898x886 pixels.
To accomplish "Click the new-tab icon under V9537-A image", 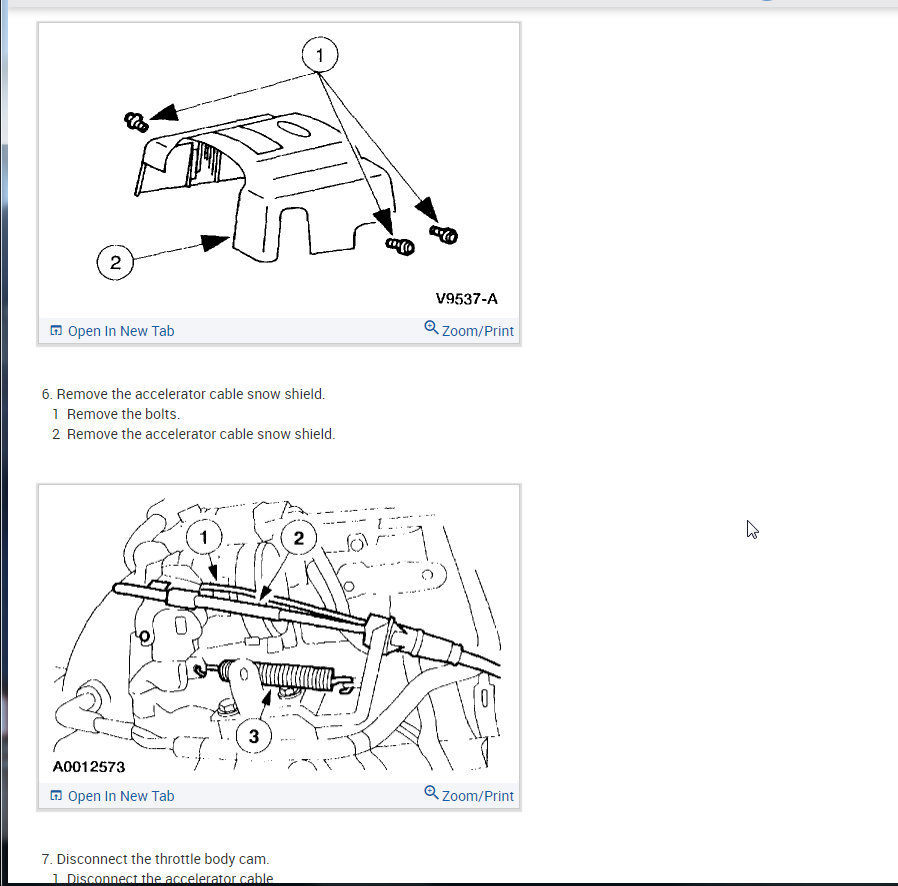I will pos(56,330).
